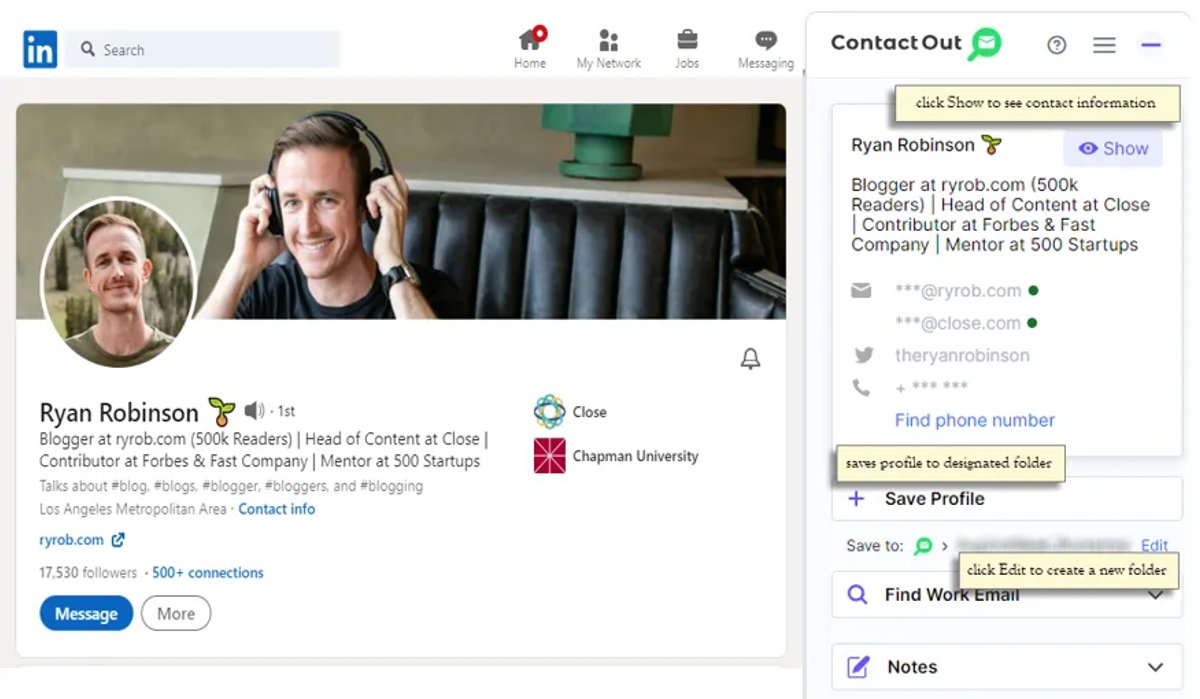Click the Message button
Screen dimensions: 1200x699
[x=86, y=614]
